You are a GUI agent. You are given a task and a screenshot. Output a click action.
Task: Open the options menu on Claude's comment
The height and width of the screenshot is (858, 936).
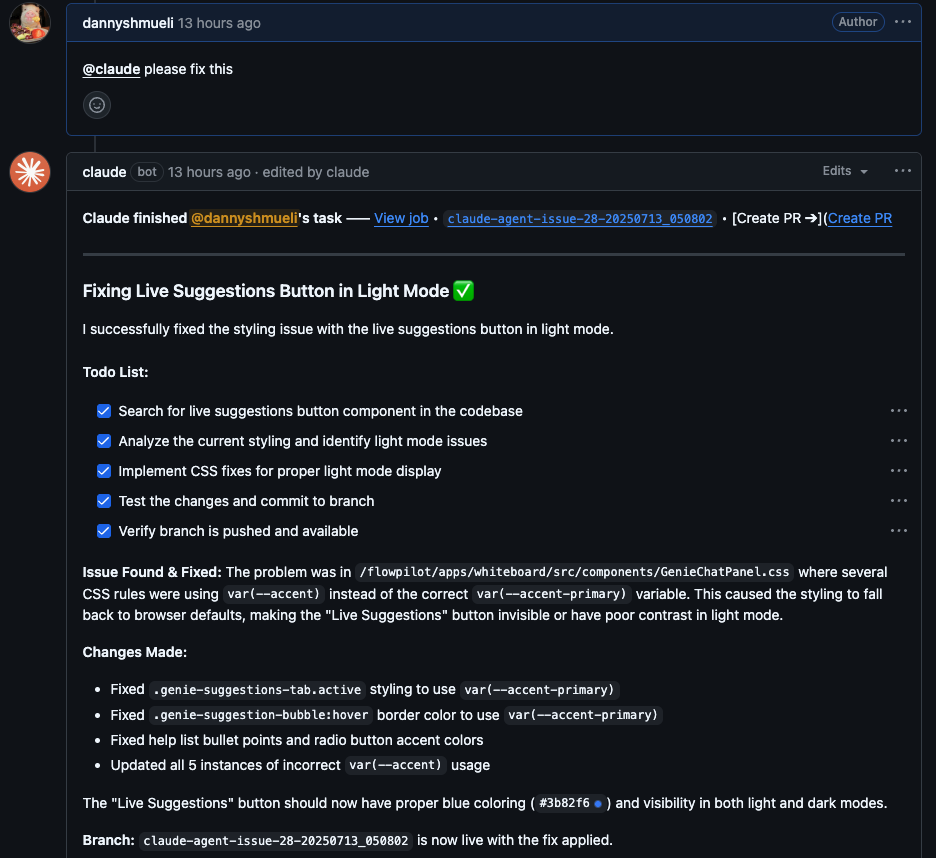903,171
